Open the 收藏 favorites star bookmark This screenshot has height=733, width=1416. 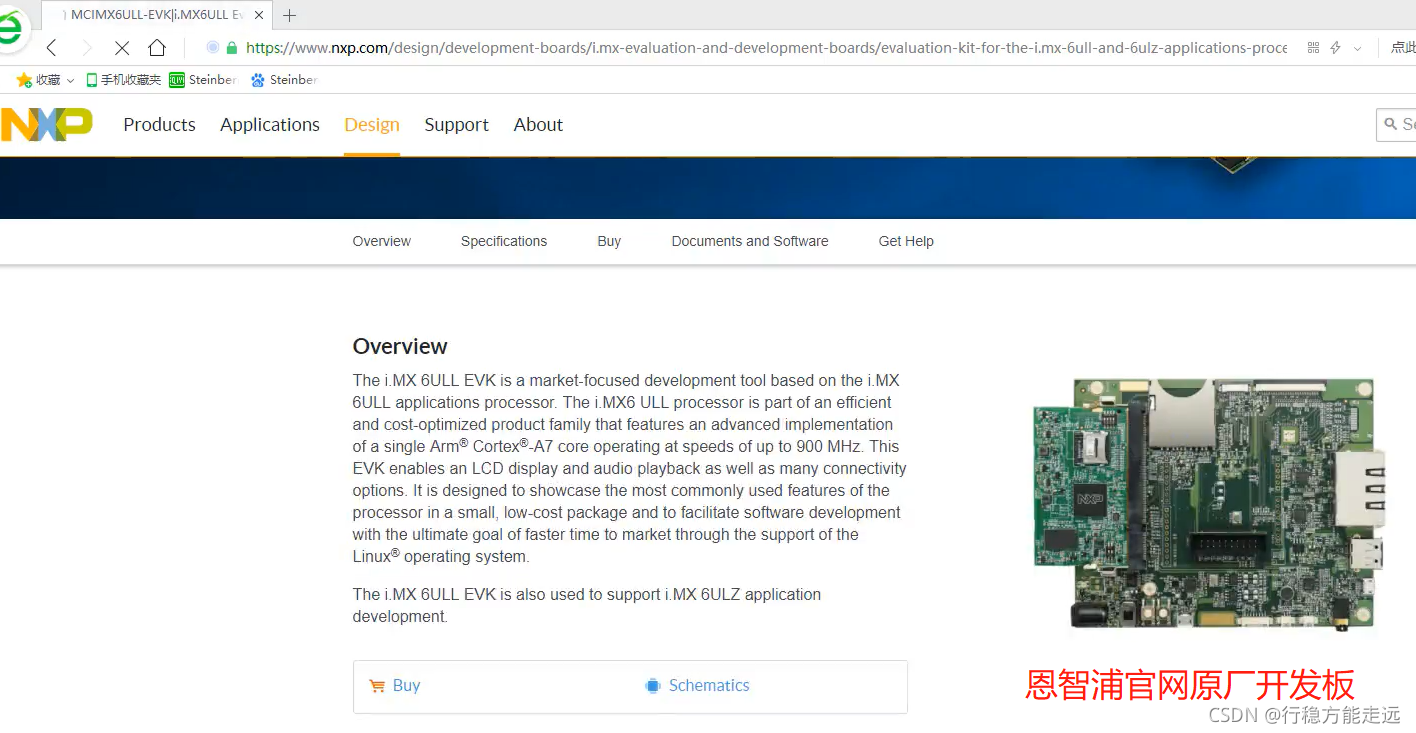tap(38, 80)
